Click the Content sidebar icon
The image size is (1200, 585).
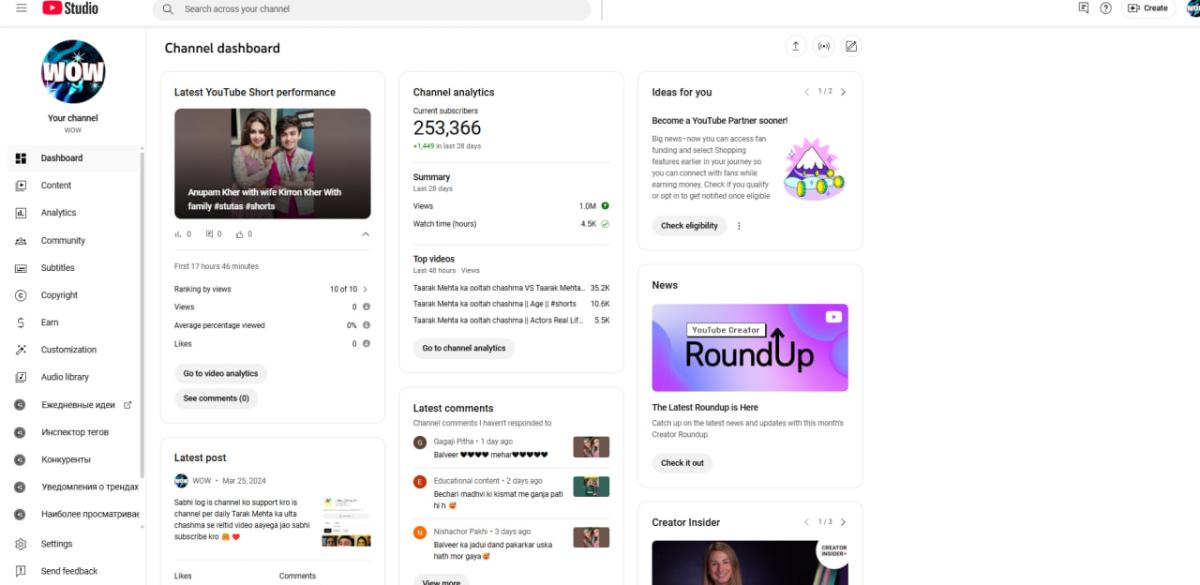click(x=21, y=185)
